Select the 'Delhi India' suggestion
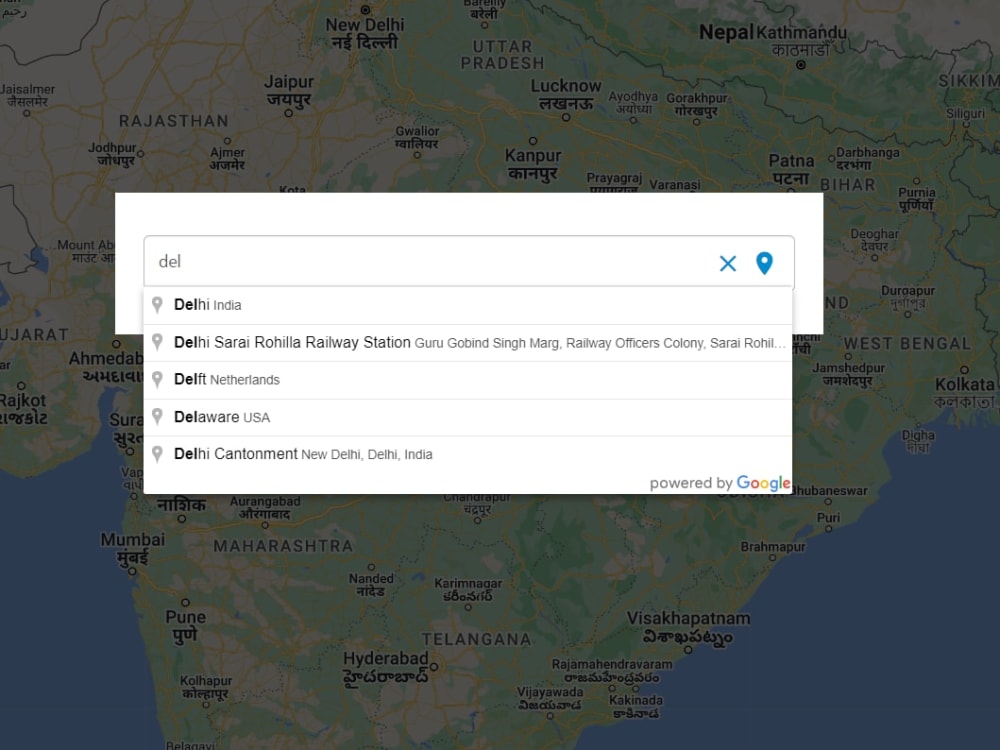 468,305
